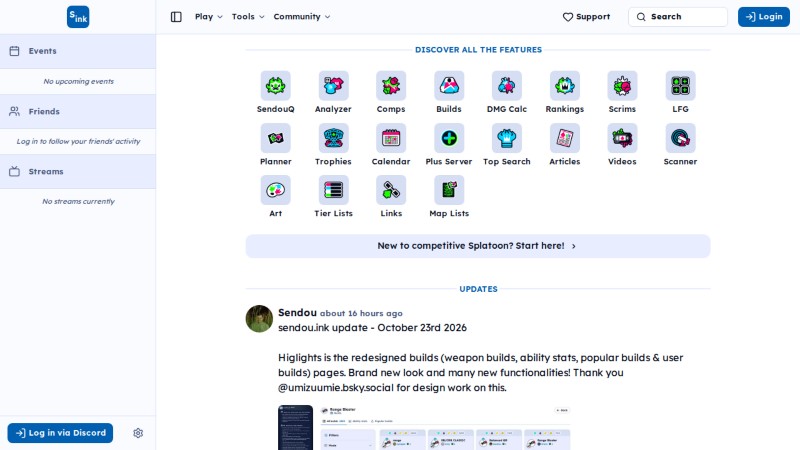Toggle the sidebar panel icon
The image size is (800, 450).
[176, 17]
